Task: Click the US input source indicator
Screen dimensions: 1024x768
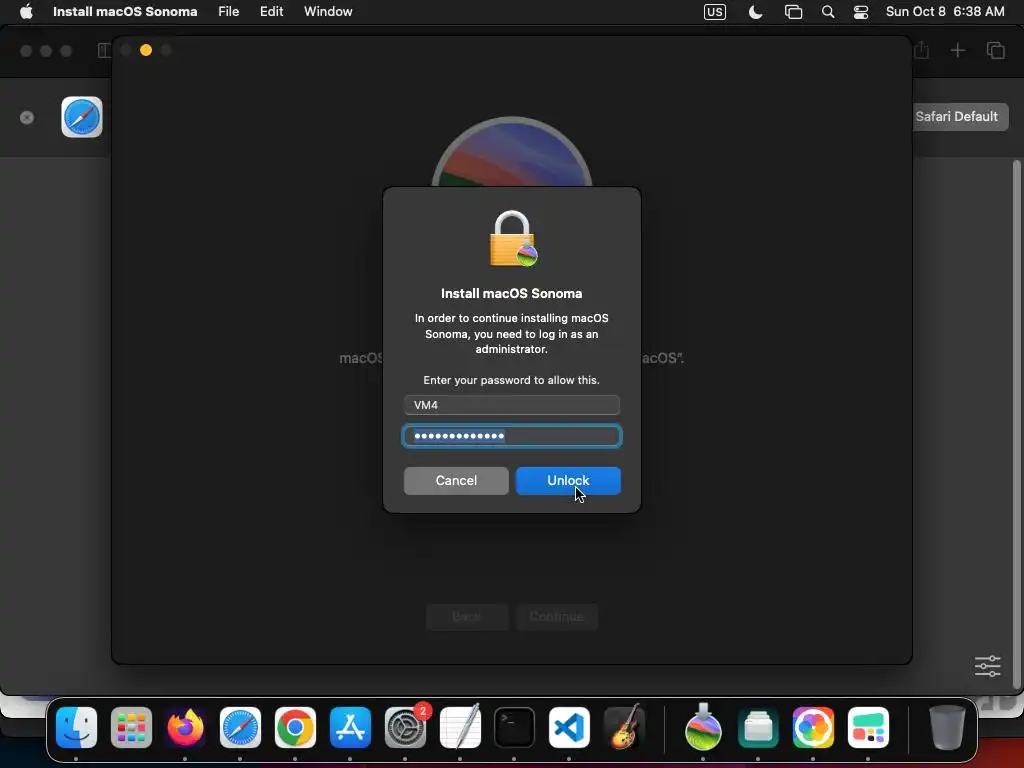Action: point(714,12)
